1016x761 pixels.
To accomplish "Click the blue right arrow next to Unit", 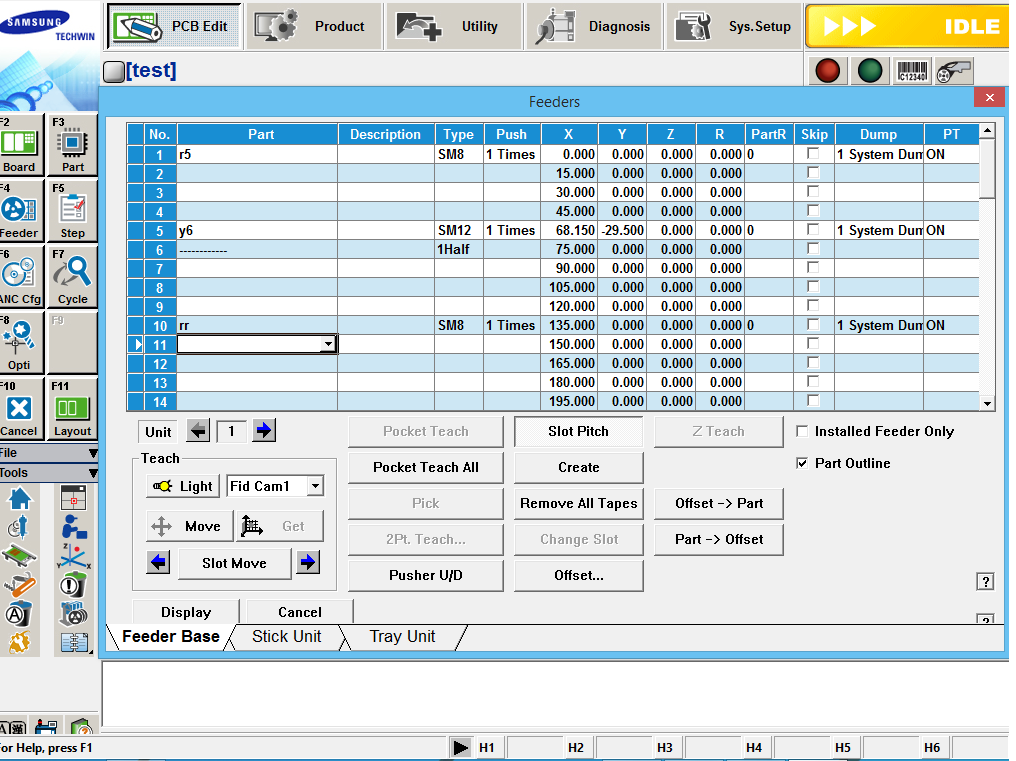I will click(x=263, y=431).
